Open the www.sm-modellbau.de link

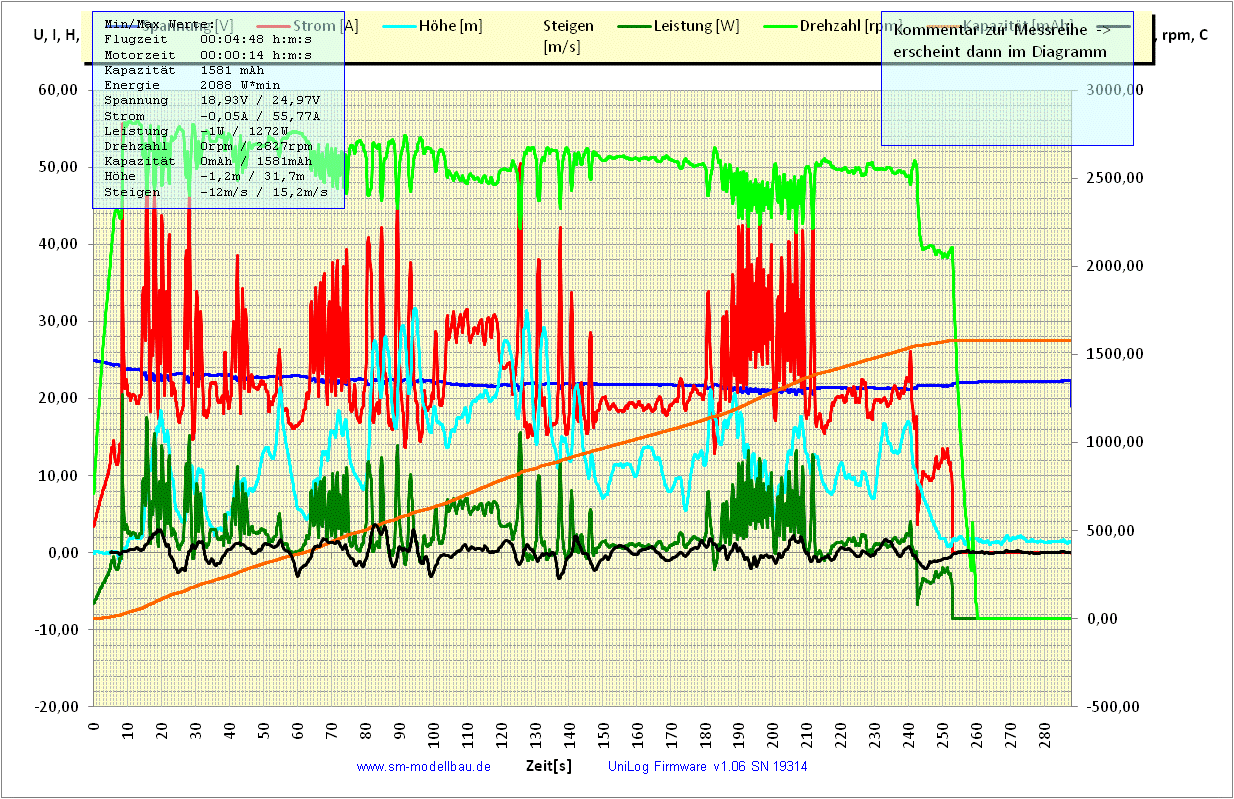point(423,767)
